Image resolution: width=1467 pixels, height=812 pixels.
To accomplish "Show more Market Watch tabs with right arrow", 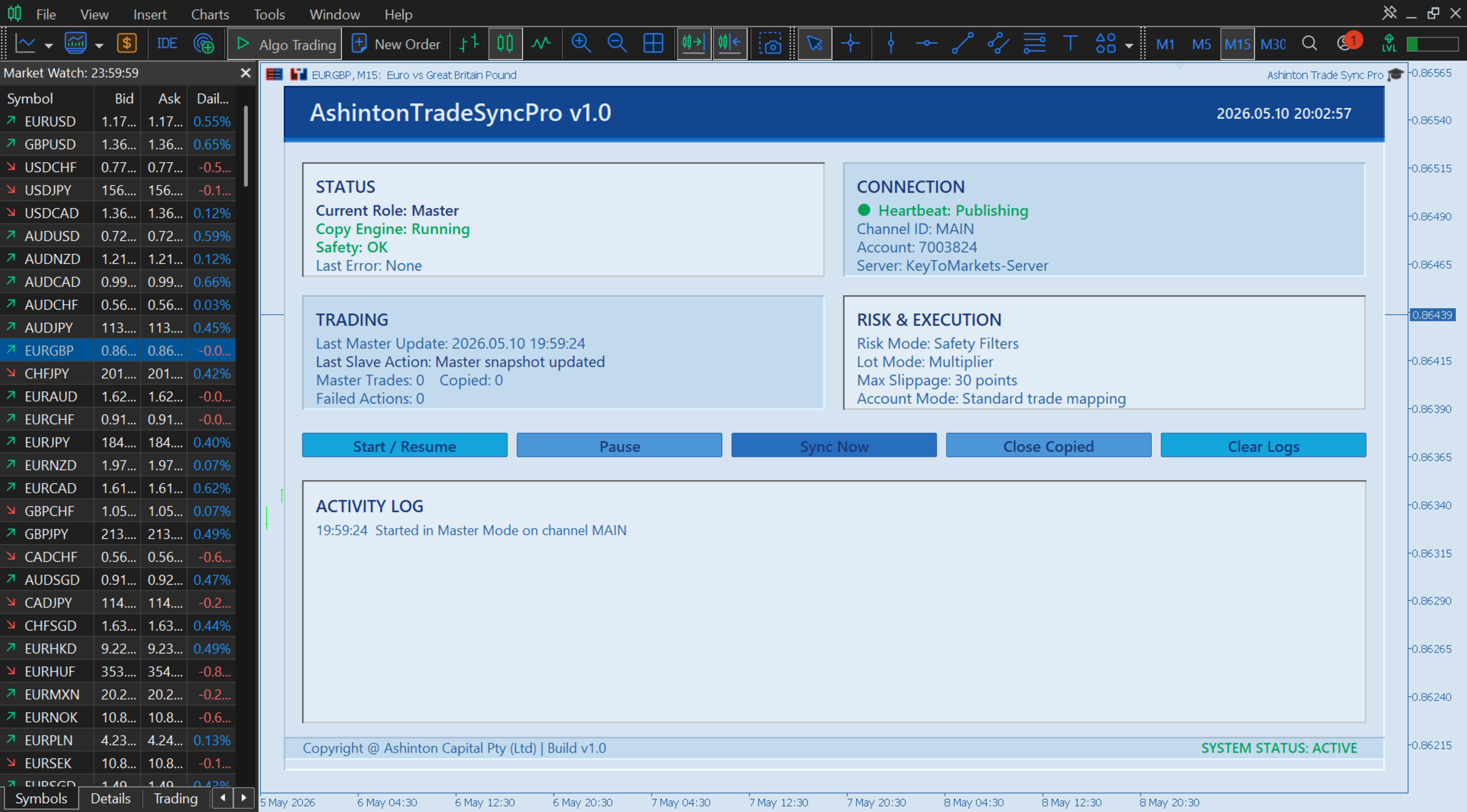I will click(x=244, y=798).
